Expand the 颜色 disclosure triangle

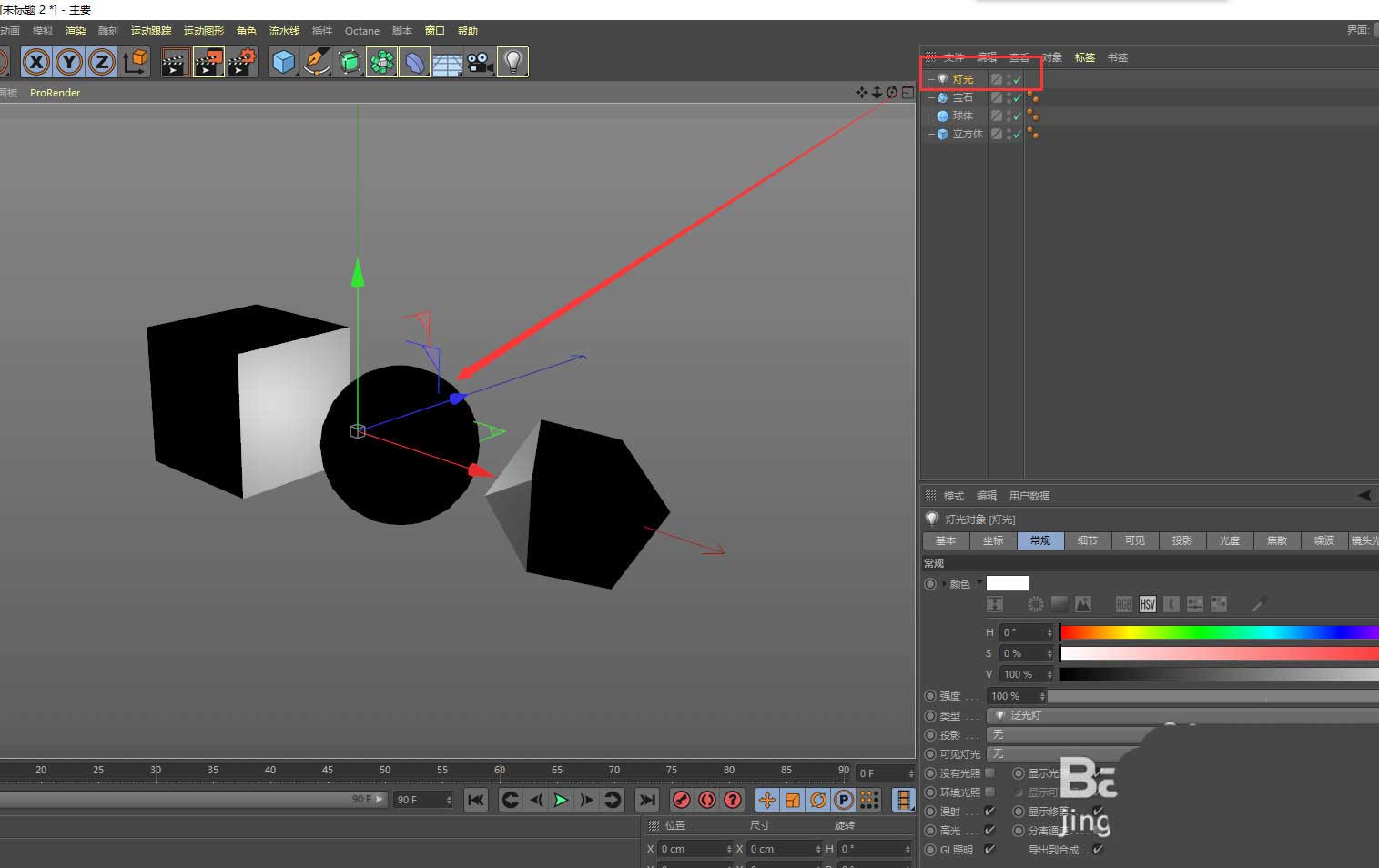[x=945, y=583]
